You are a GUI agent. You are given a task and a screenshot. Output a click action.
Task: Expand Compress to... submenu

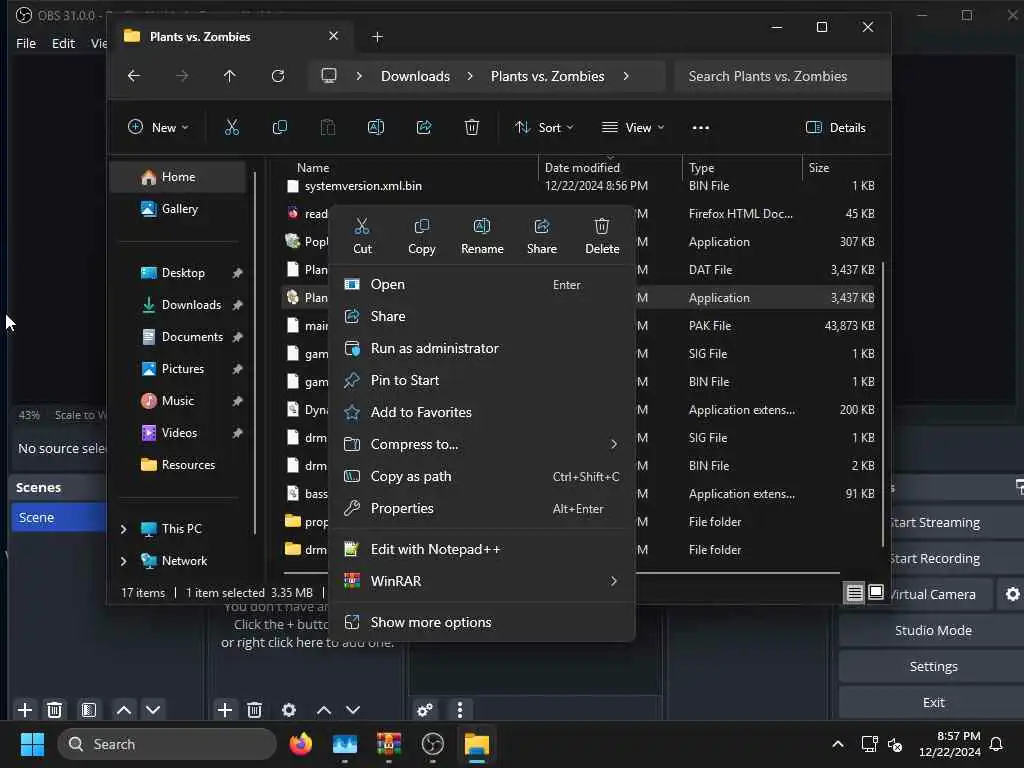tap(482, 445)
